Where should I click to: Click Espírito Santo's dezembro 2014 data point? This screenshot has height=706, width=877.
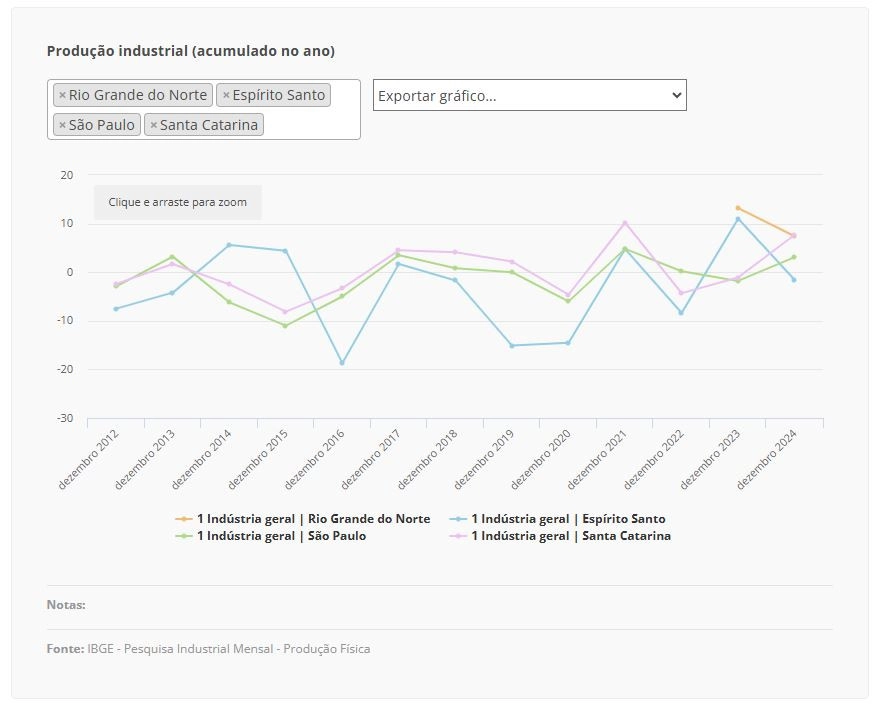pos(229,245)
